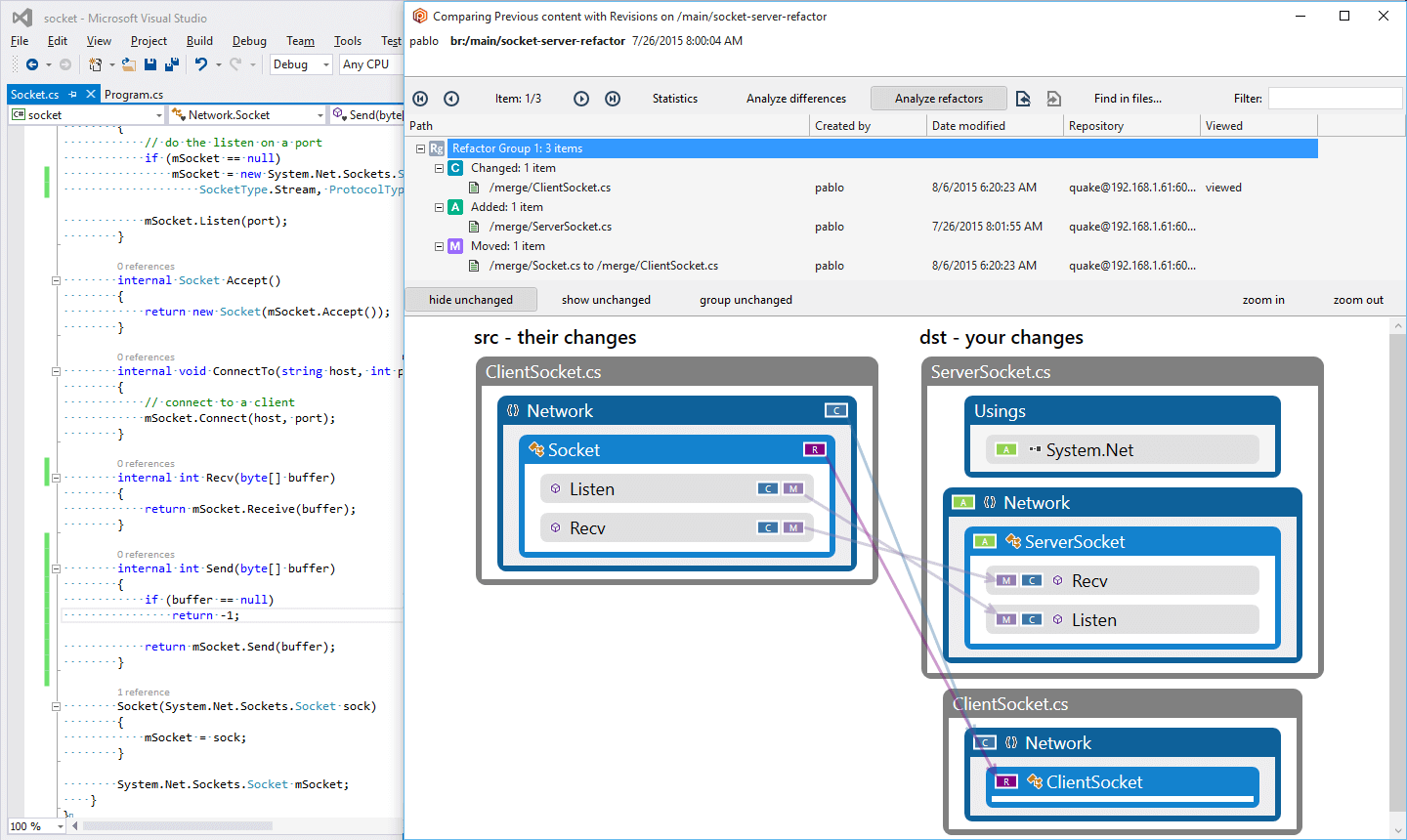Screen dimensions: 1407x840
Task: Click the file icon of /merge/ServerSocket.cs
Action: click(x=474, y=227)
